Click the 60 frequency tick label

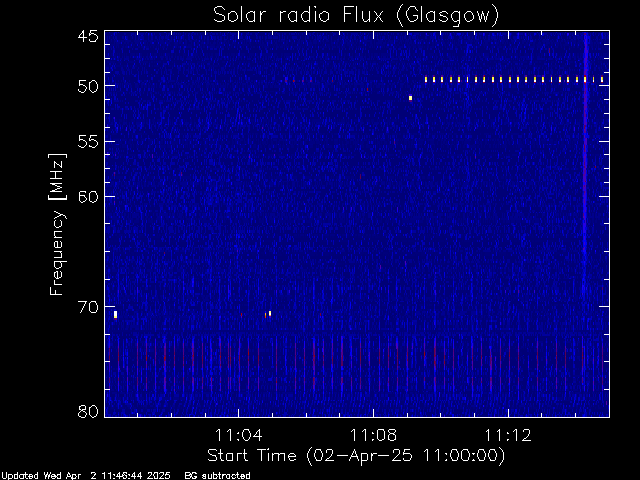[x=88, y=196]
